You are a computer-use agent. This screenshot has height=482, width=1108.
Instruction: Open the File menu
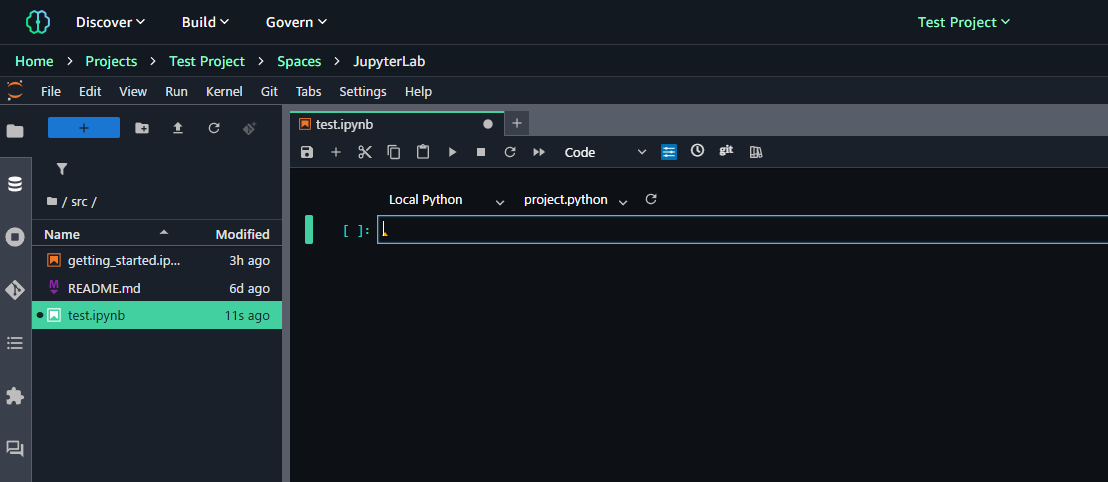(x=51, y=92)
